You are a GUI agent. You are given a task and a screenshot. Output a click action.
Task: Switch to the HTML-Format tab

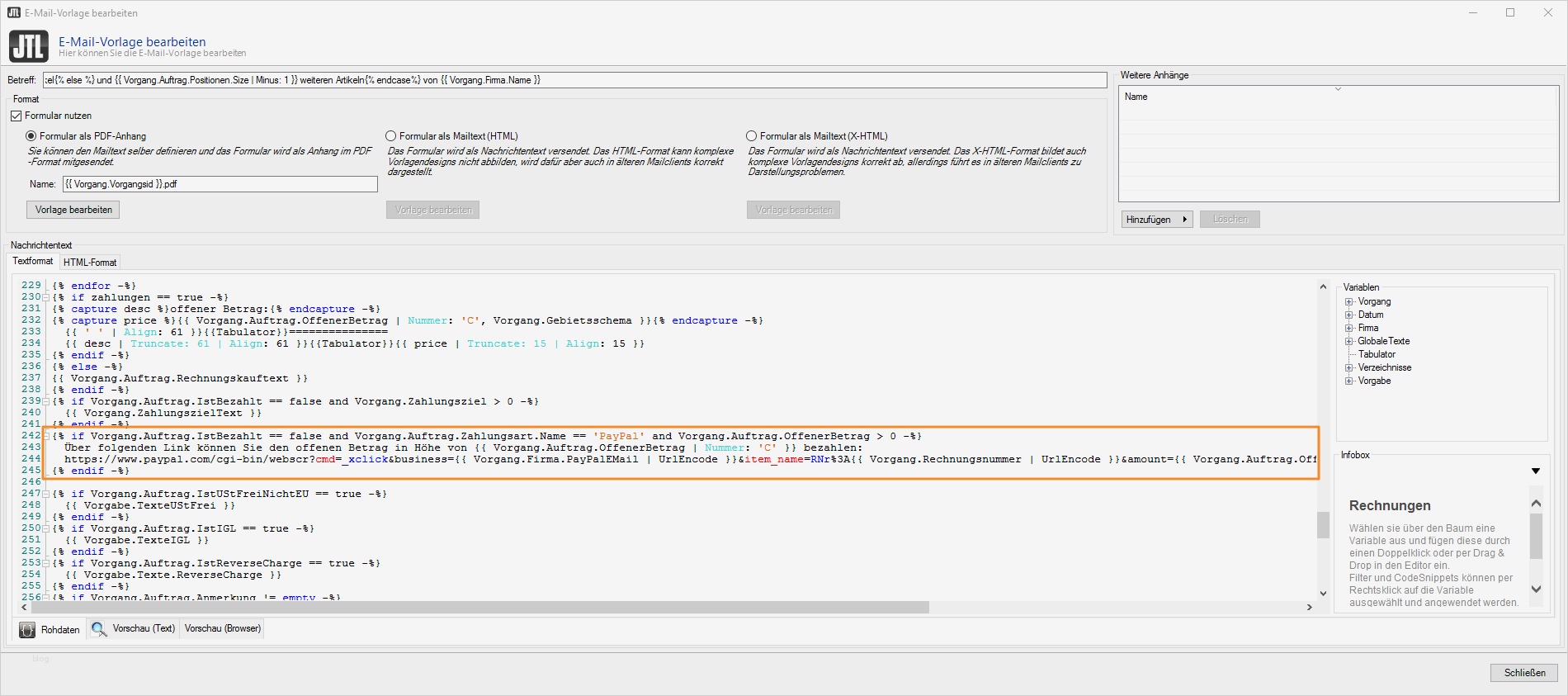90,263
